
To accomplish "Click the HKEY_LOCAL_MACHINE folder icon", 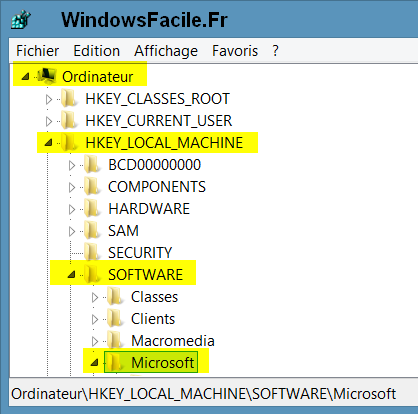I will pos(69,142).
